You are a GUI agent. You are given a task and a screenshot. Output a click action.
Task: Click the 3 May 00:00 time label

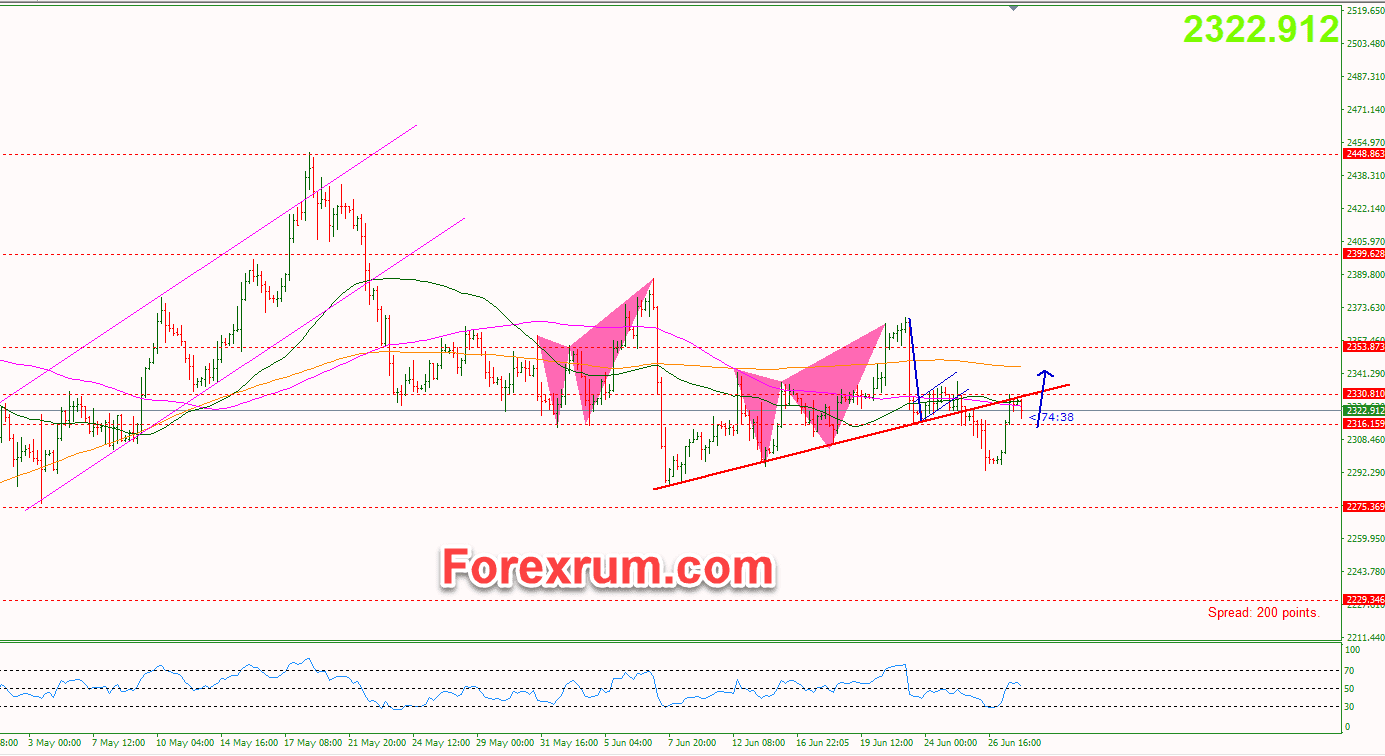pos(54,744)
